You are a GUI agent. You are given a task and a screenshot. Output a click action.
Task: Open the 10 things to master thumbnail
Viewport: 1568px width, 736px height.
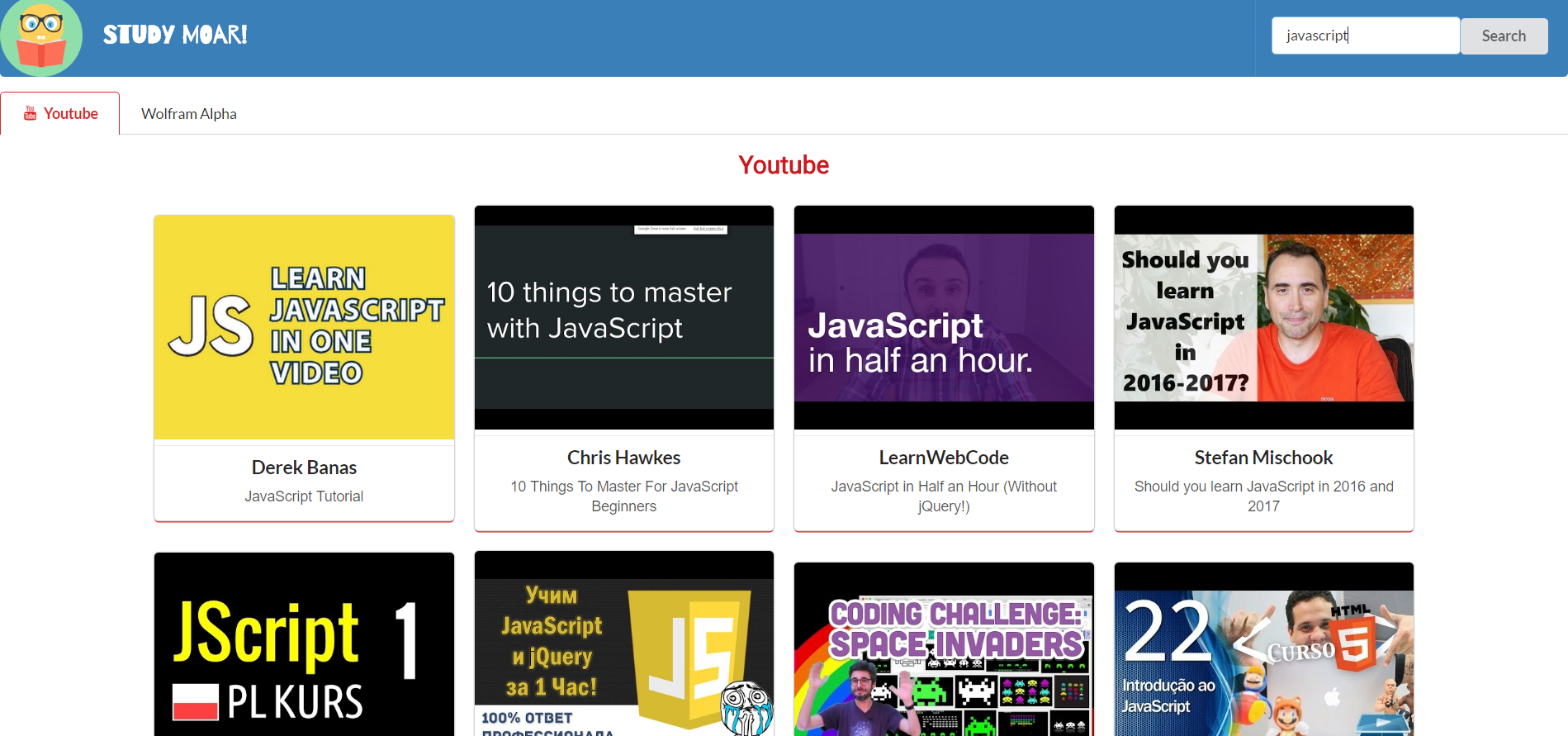point(624,317)
